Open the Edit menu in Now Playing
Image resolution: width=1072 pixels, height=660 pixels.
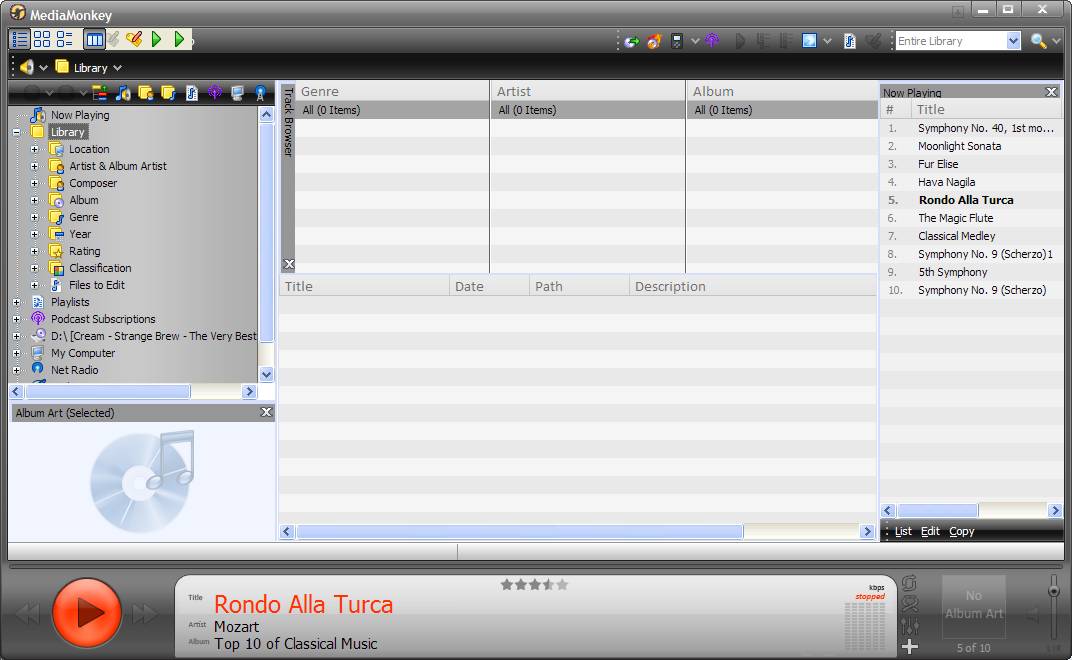coord(930,531)
